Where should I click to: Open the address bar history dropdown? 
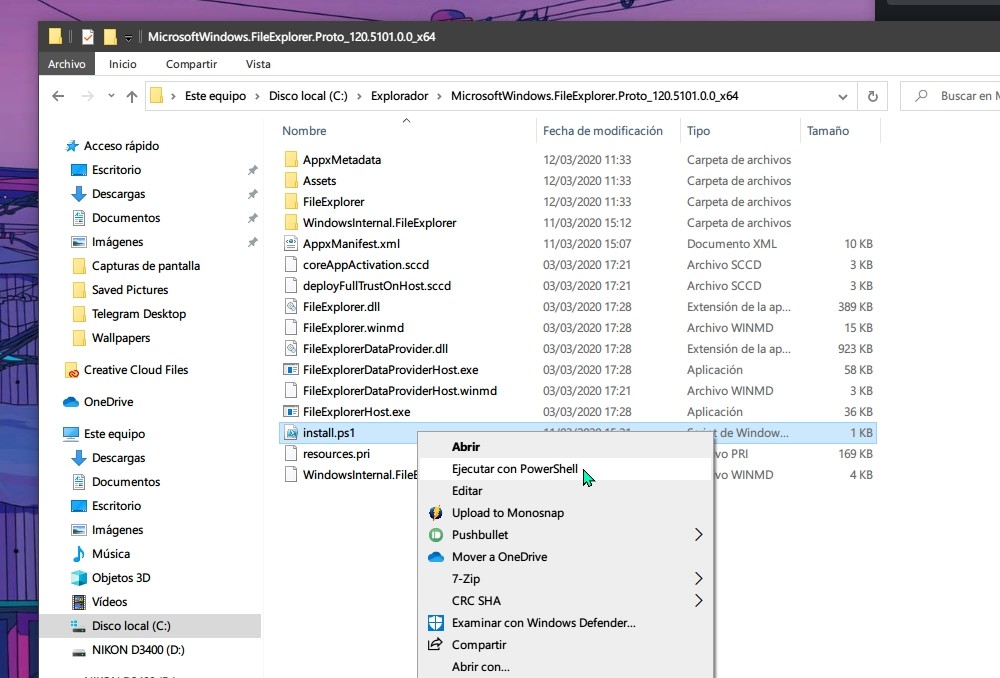coord(843,95)
